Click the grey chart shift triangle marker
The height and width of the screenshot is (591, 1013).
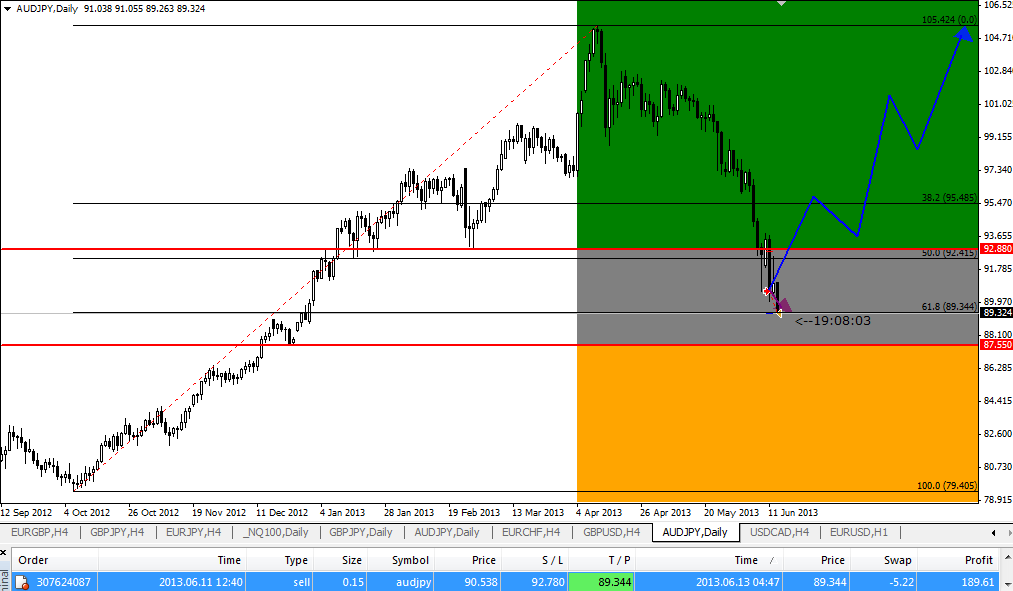[782, 4]
